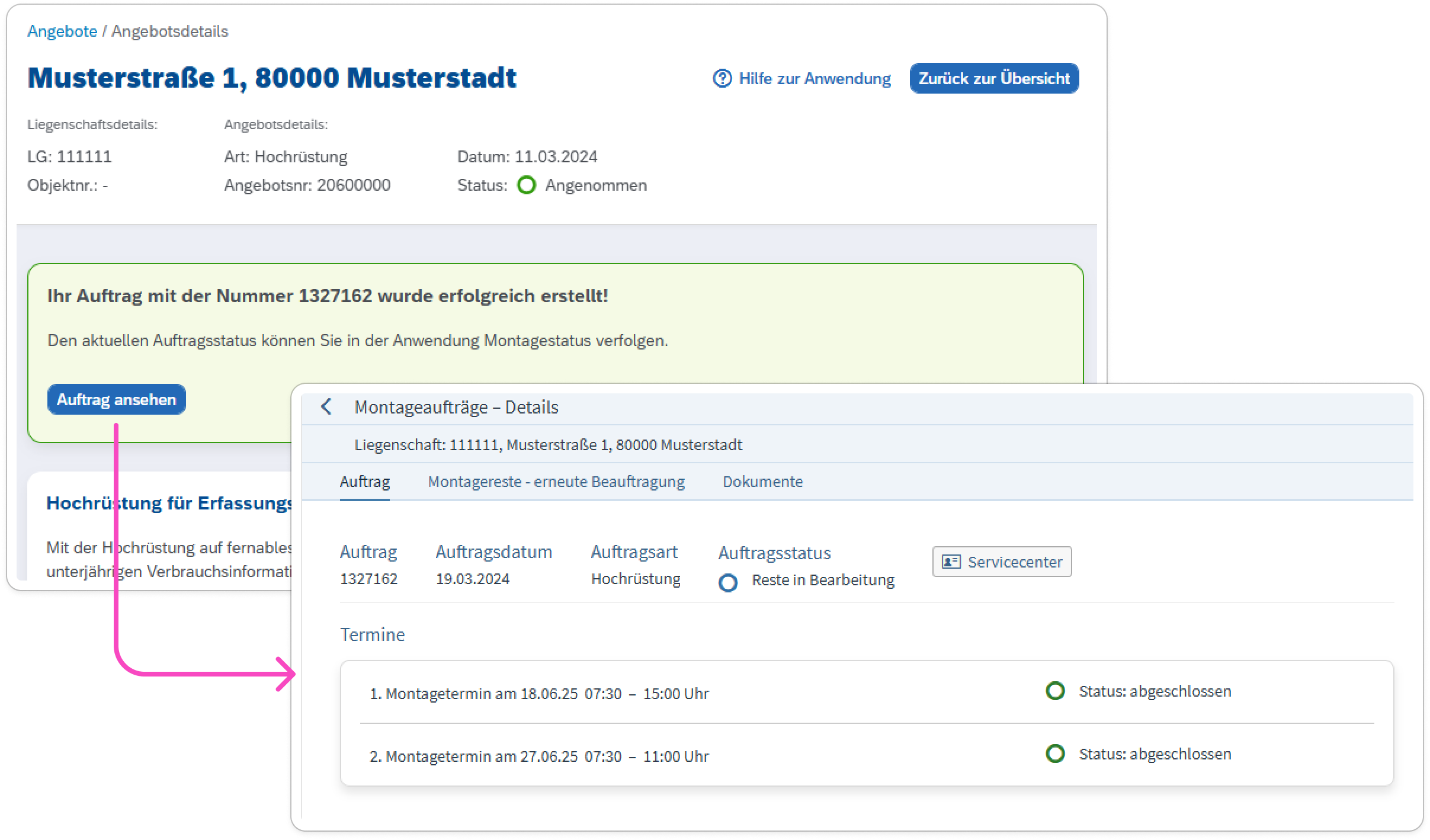Viewport: 1430px width, 840px height.
Task: Click Zurück zur Übersicht button
Action: (x=994, y=78)
